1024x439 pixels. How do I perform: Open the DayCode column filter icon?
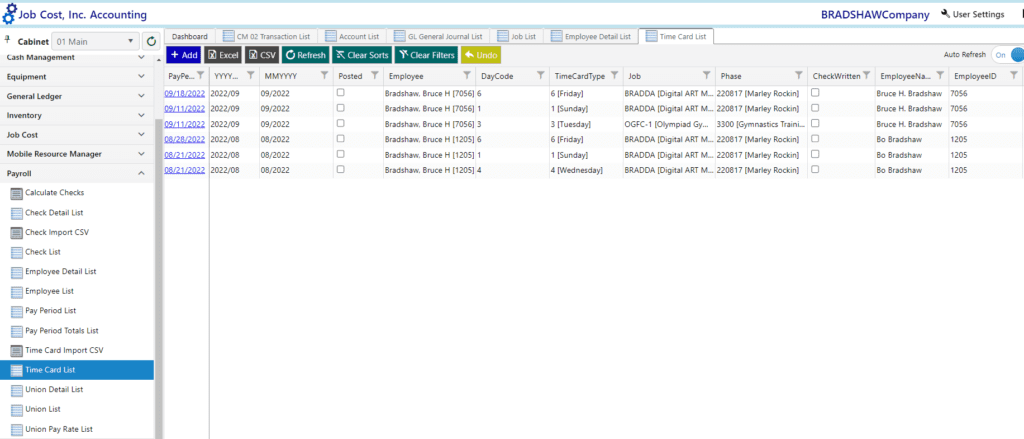(x=541, y=76)
